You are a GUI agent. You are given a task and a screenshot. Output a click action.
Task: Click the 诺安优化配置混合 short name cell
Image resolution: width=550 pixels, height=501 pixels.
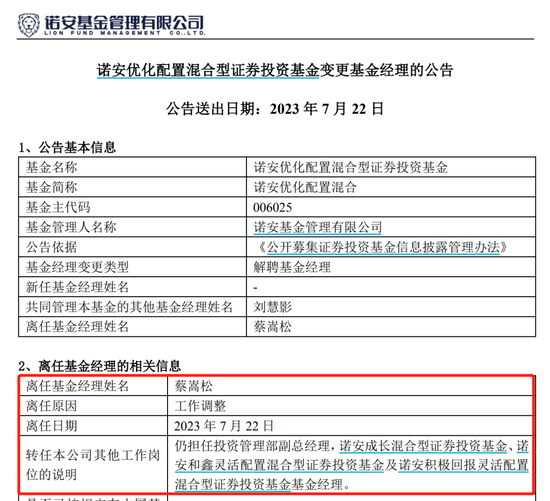[391, 187]
